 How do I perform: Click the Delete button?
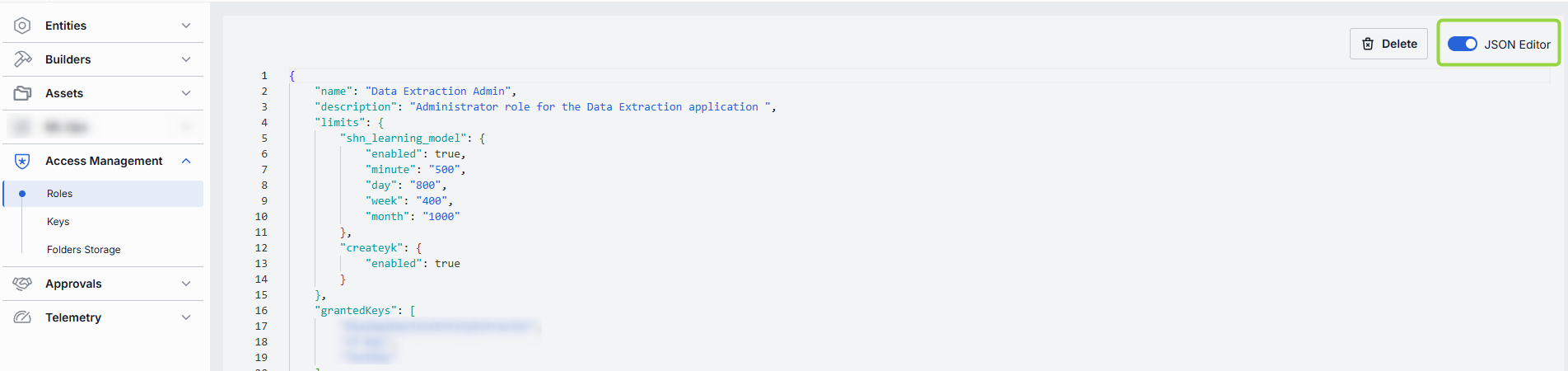(x=1388, y=44)
